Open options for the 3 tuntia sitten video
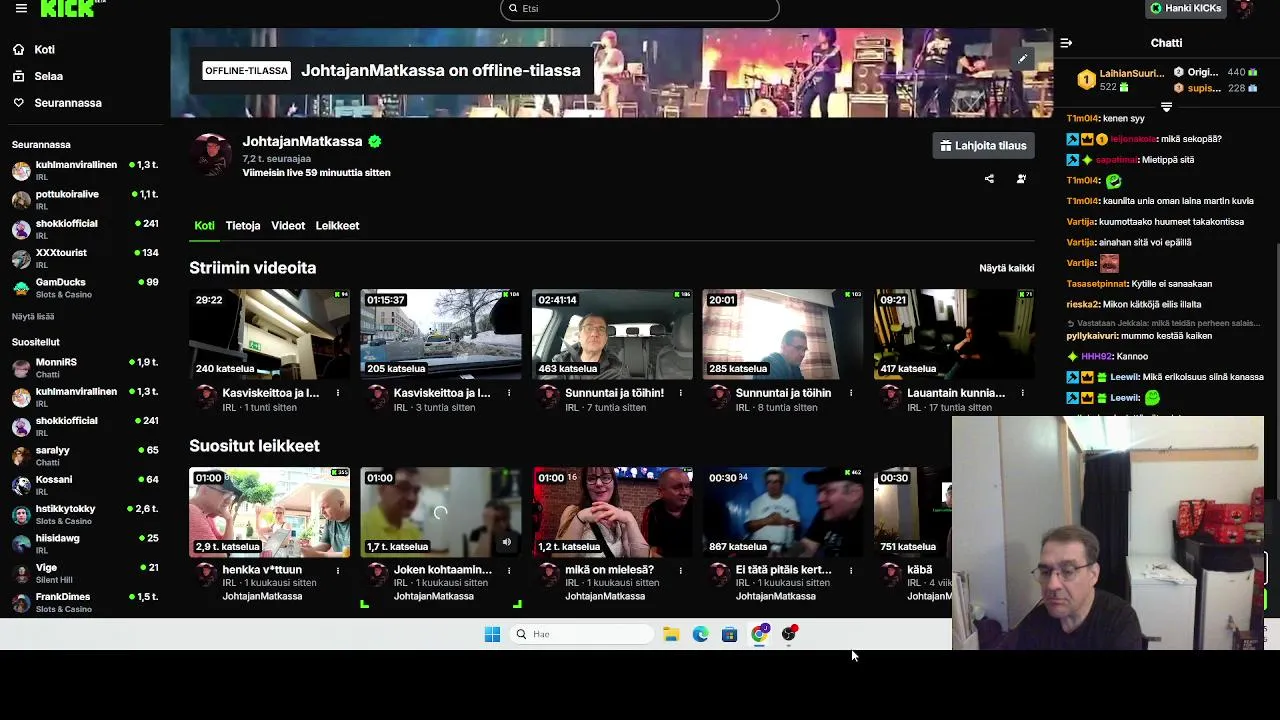 (508, 393)
